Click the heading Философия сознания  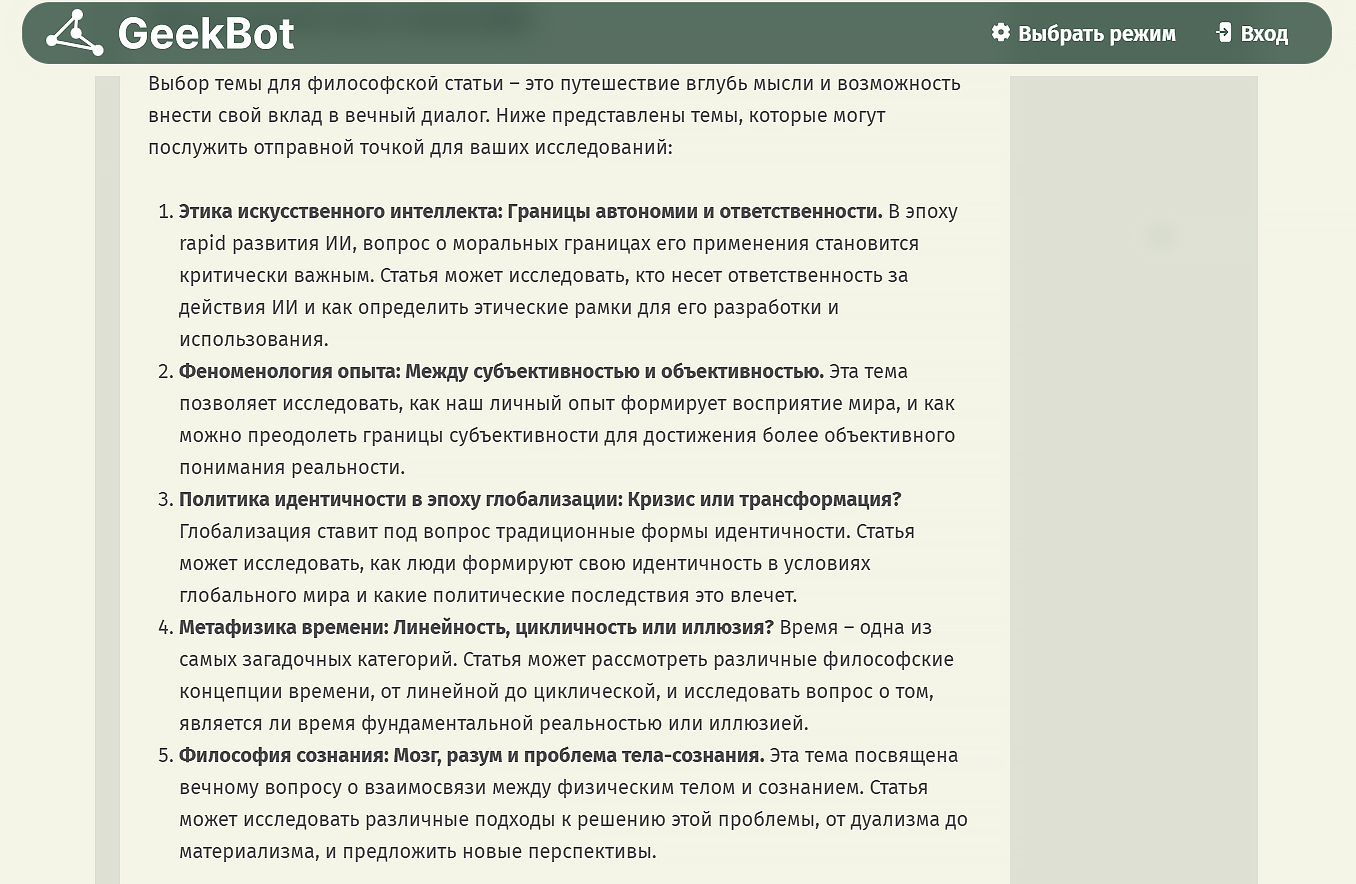click(x=471, y=756)
